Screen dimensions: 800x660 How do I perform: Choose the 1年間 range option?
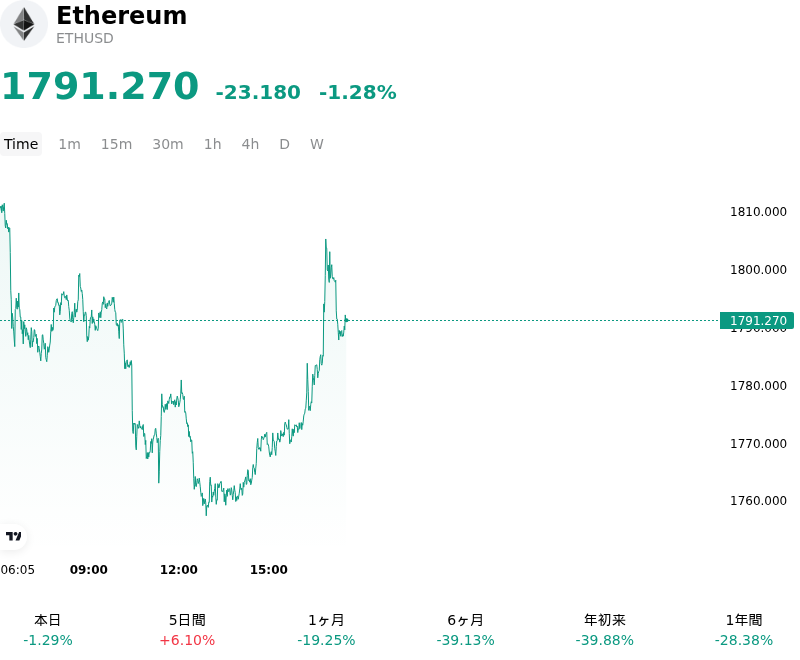coord(744,630)
